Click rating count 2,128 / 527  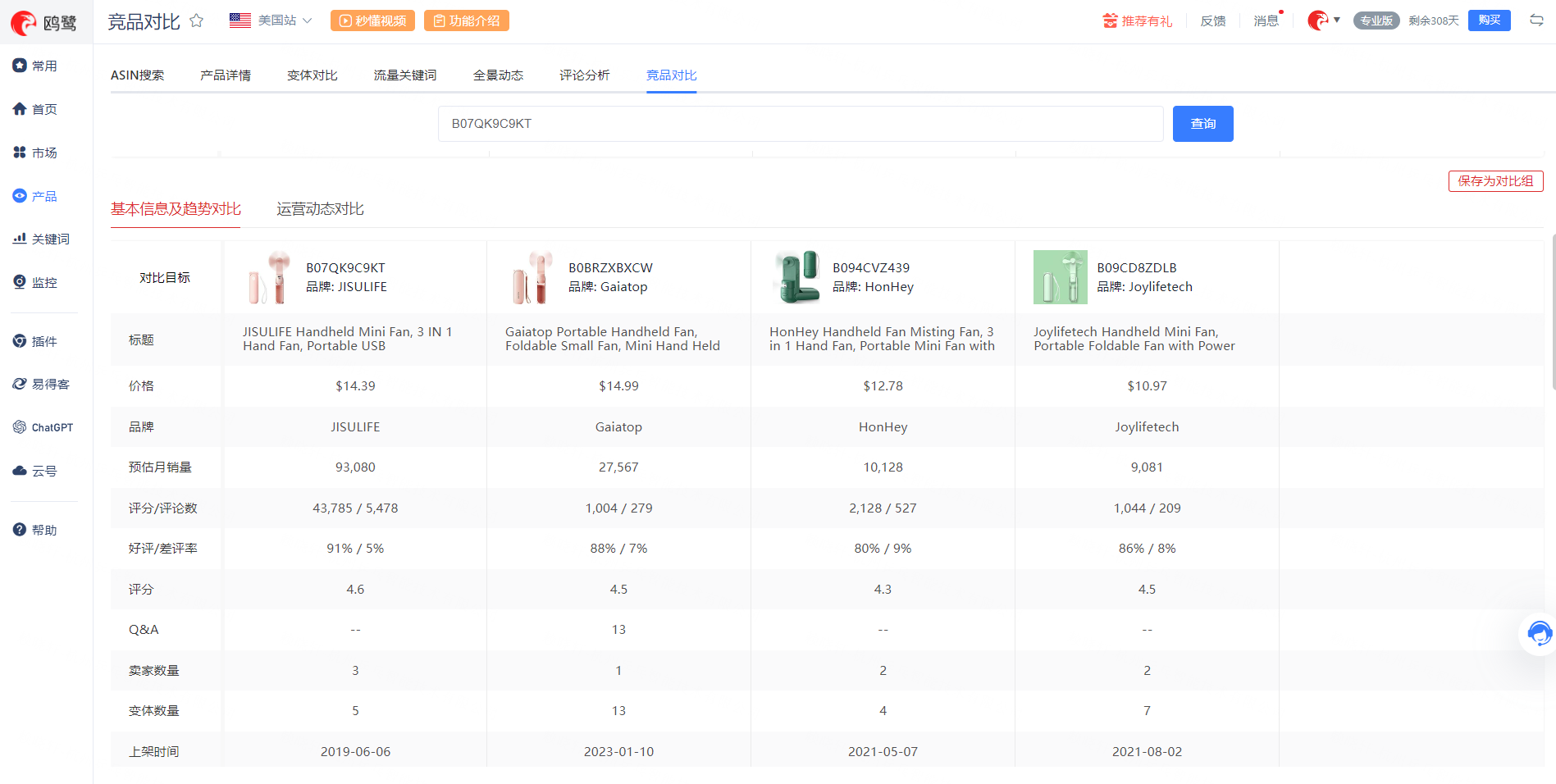(883, 508)
